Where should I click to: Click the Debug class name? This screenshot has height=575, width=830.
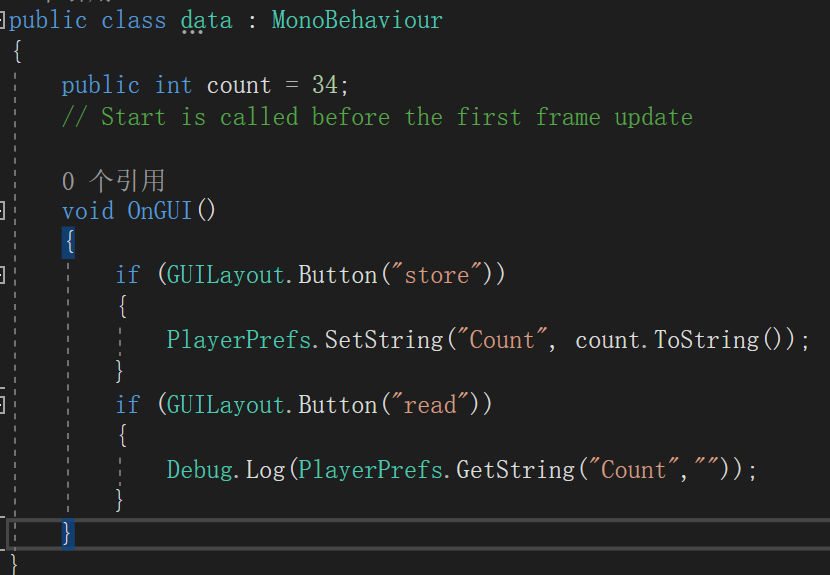pyautogui.click(x=200, y=470)
